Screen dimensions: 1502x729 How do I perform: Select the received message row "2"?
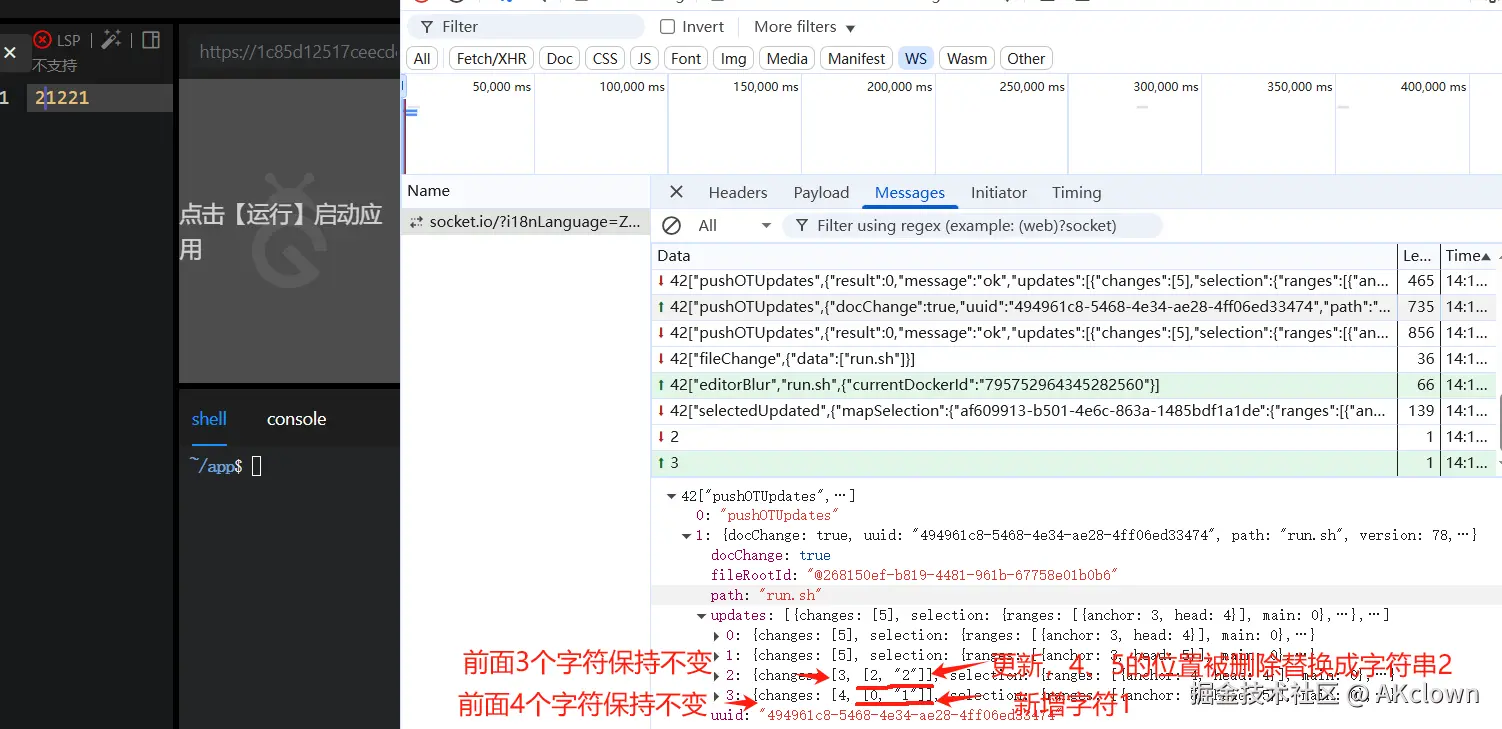1074,437
